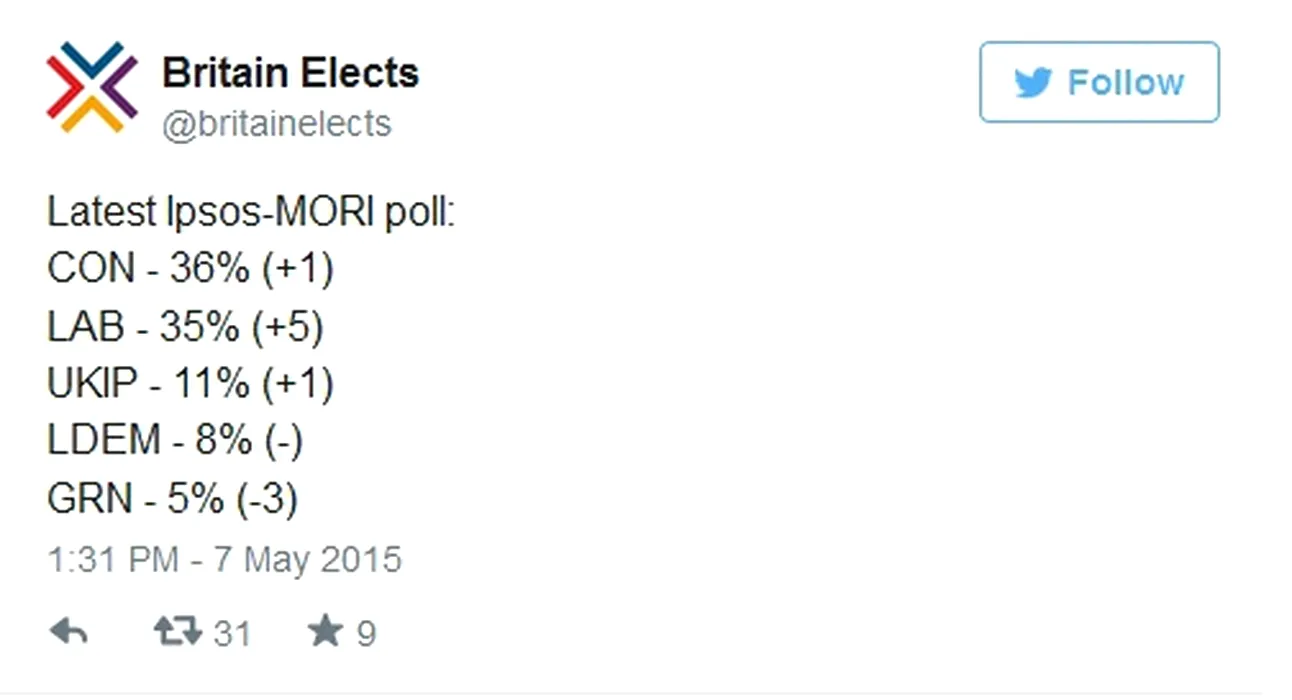Click the retweet arrows icon
This screenshot has width=1292, height=700.
click(x=177, y=631)
